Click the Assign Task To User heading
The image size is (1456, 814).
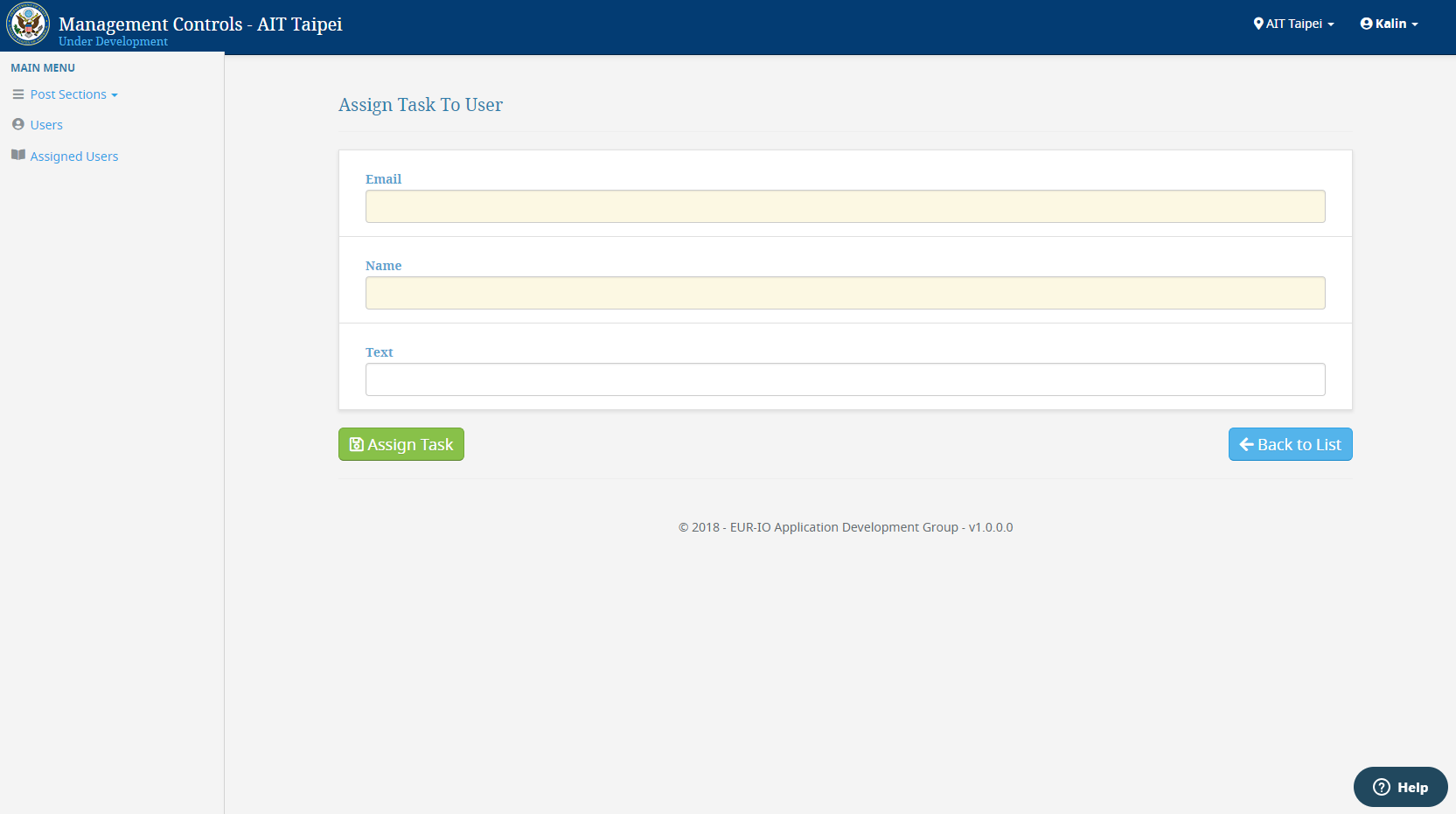click(x=421, y=105)
